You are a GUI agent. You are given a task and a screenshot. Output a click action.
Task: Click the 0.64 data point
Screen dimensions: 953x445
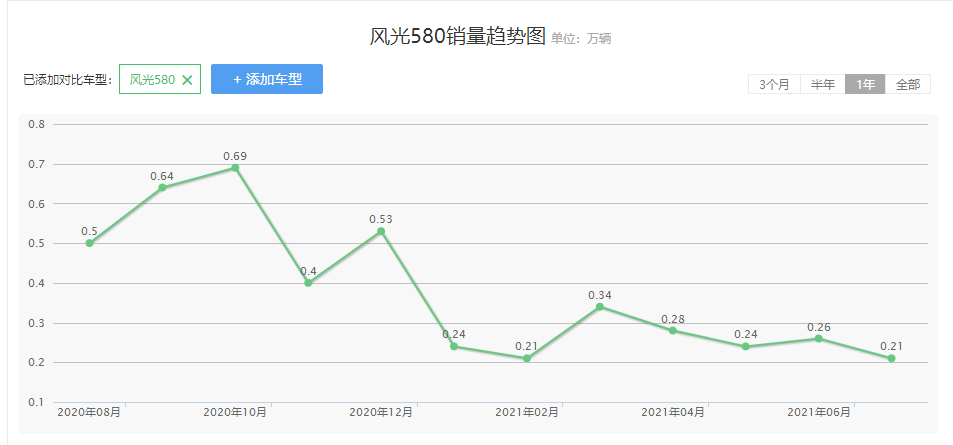(x=162, y=187)
